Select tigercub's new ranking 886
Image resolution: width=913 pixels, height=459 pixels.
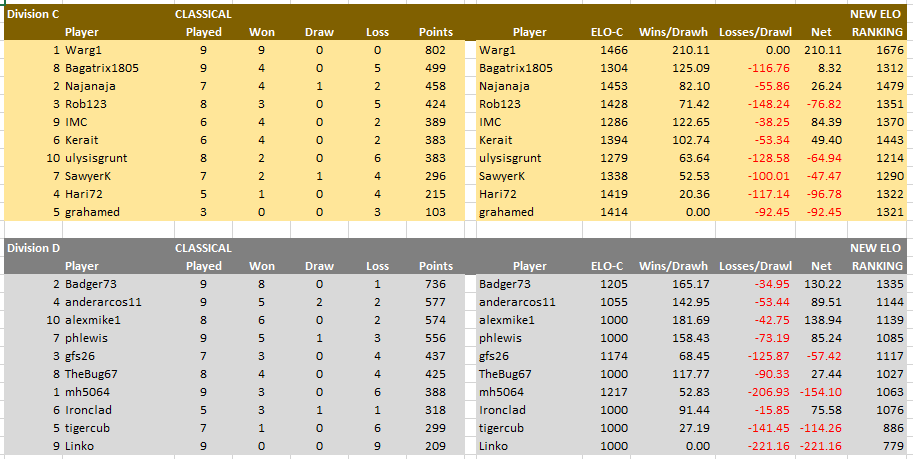[893, 428]
